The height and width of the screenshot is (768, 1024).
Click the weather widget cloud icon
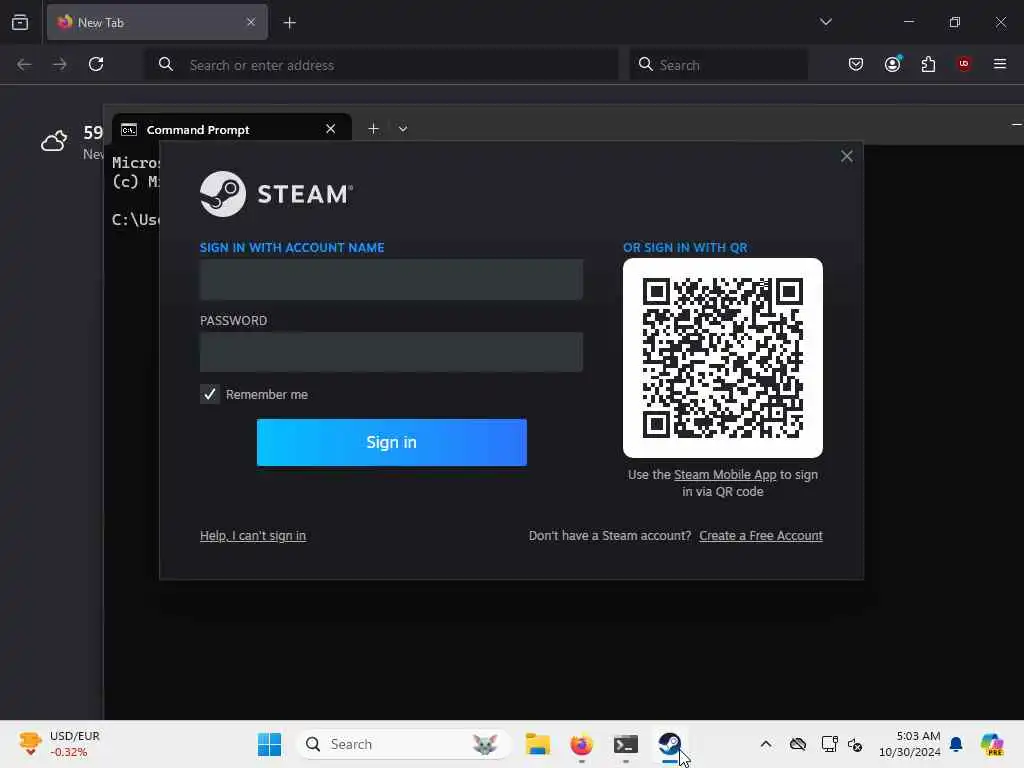(54, 140)
